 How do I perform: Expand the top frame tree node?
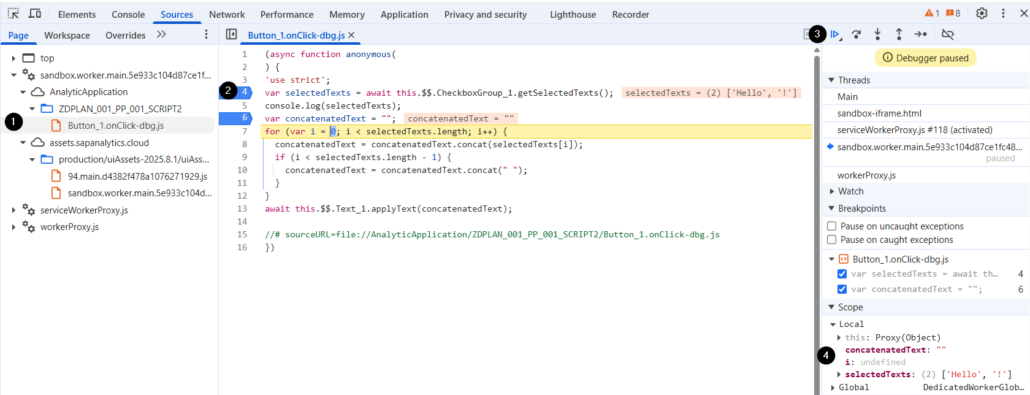click(x=14, y=58)
